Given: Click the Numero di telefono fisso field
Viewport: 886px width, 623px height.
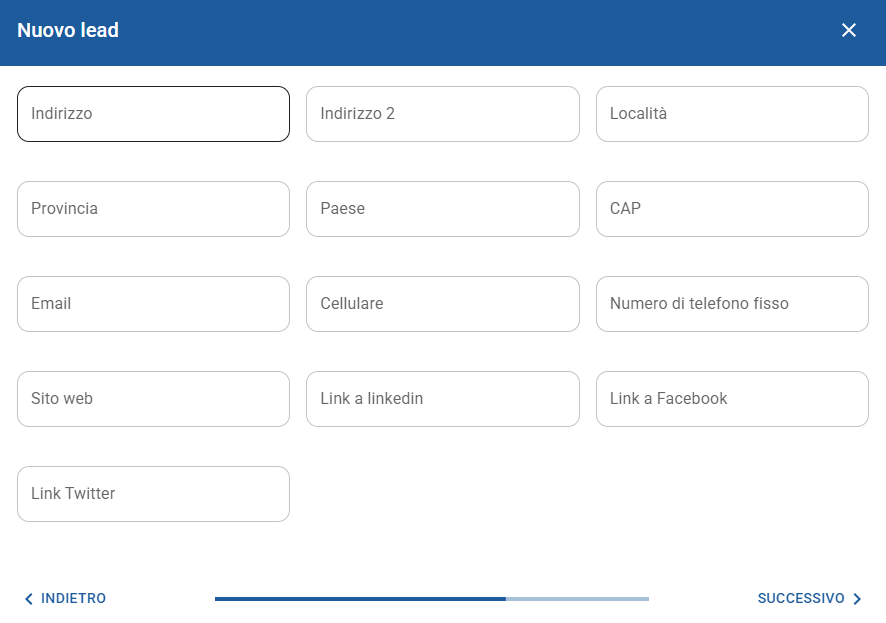Looking at the screenshot, I should [x=732, y=304].
